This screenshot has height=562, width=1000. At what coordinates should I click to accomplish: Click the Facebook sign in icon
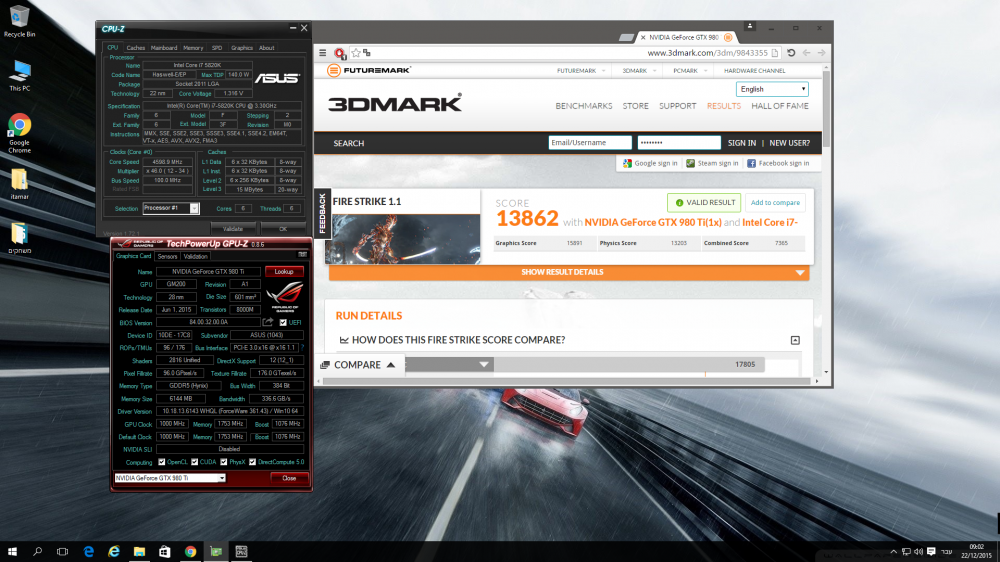coord(751,163)
